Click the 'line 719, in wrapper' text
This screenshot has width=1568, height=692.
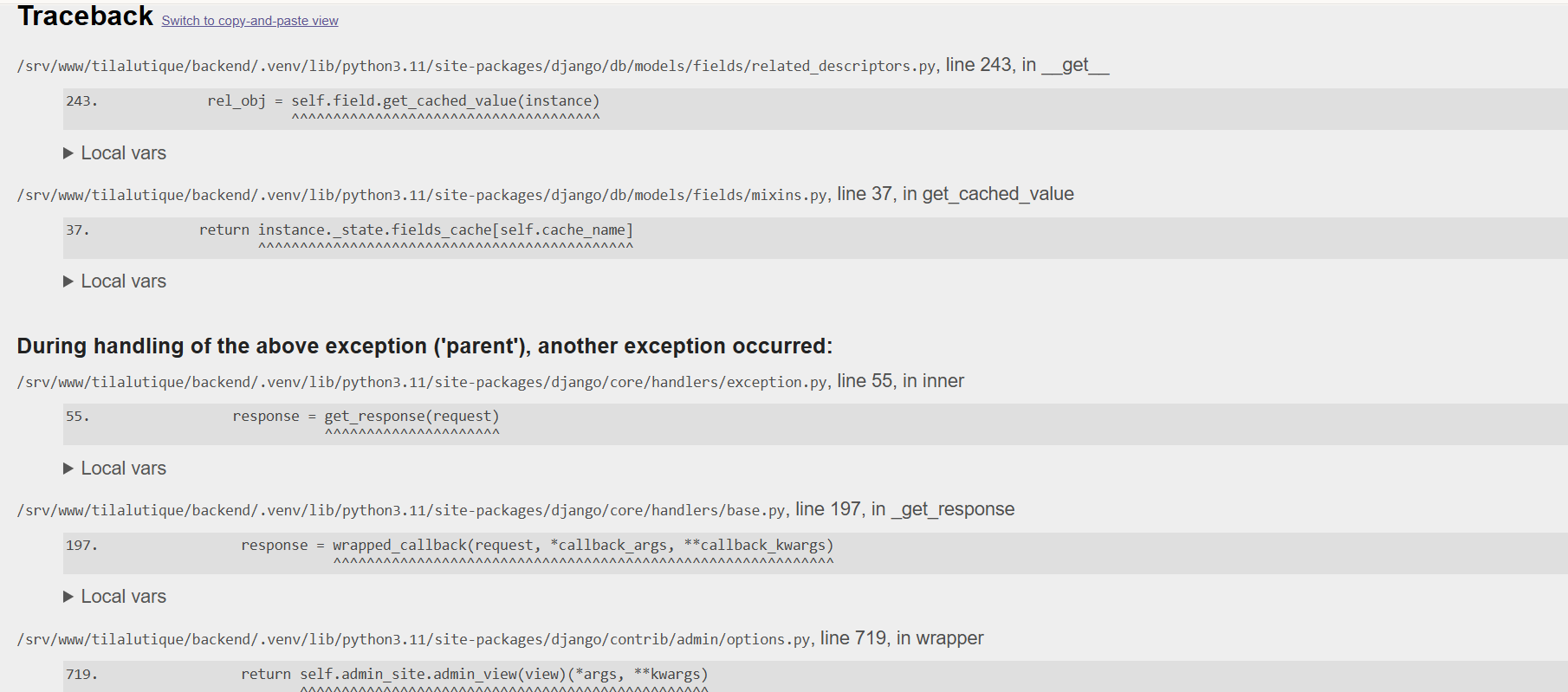902,638
